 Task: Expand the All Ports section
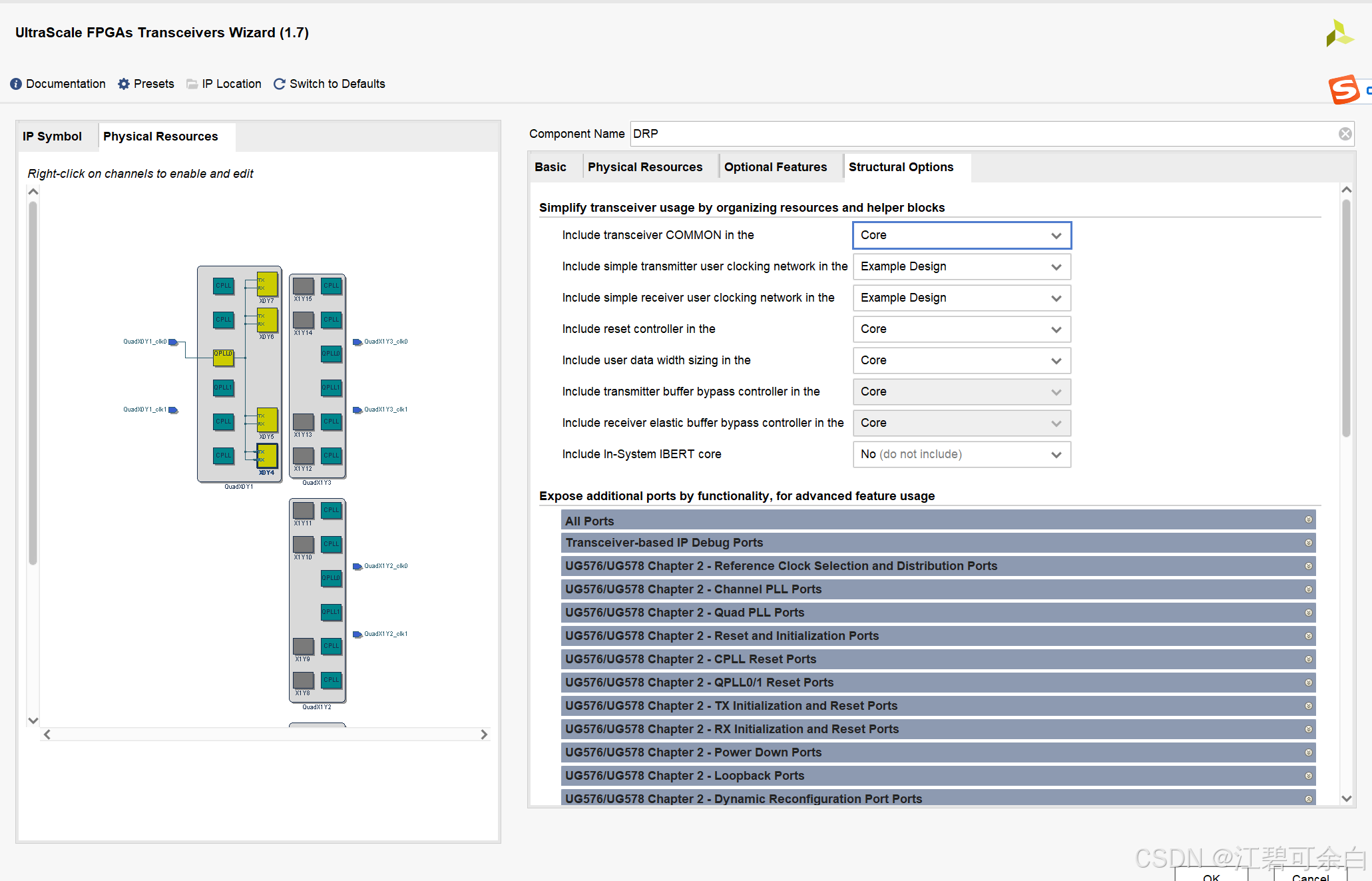(x=1308, y=520)
